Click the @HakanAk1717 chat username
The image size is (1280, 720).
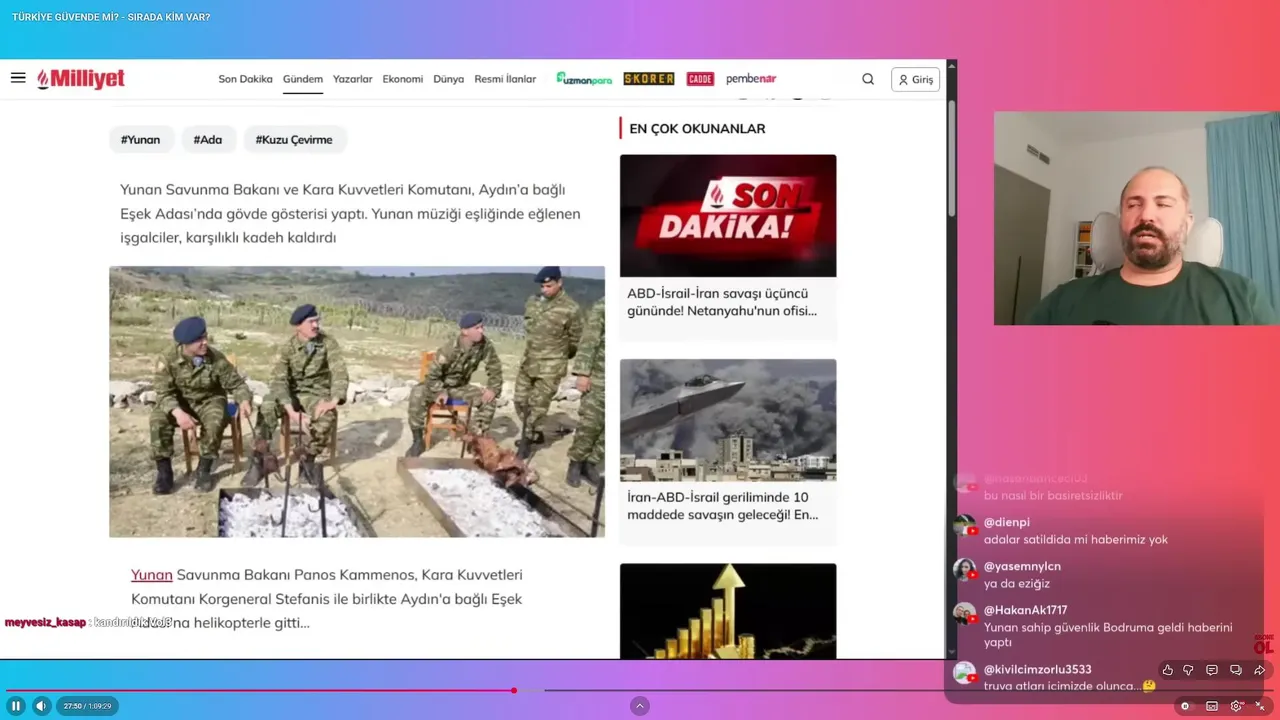point(1025,610)
